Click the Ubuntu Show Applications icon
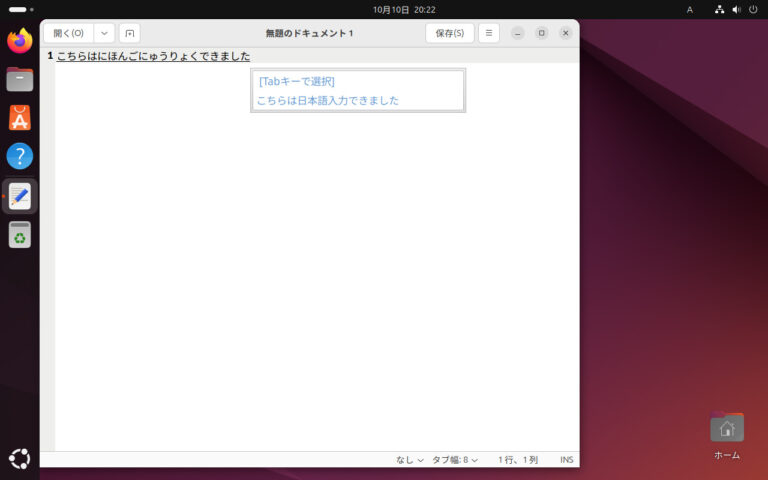Image resolution: width=768 pixels, height=480 pixels. (19, 458)
